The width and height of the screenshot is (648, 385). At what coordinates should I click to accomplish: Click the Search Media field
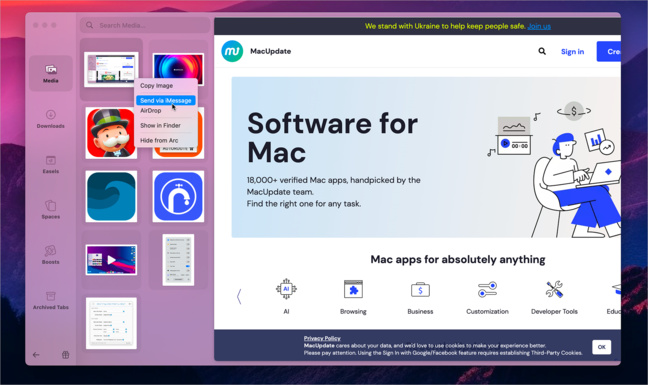(145, 25)
